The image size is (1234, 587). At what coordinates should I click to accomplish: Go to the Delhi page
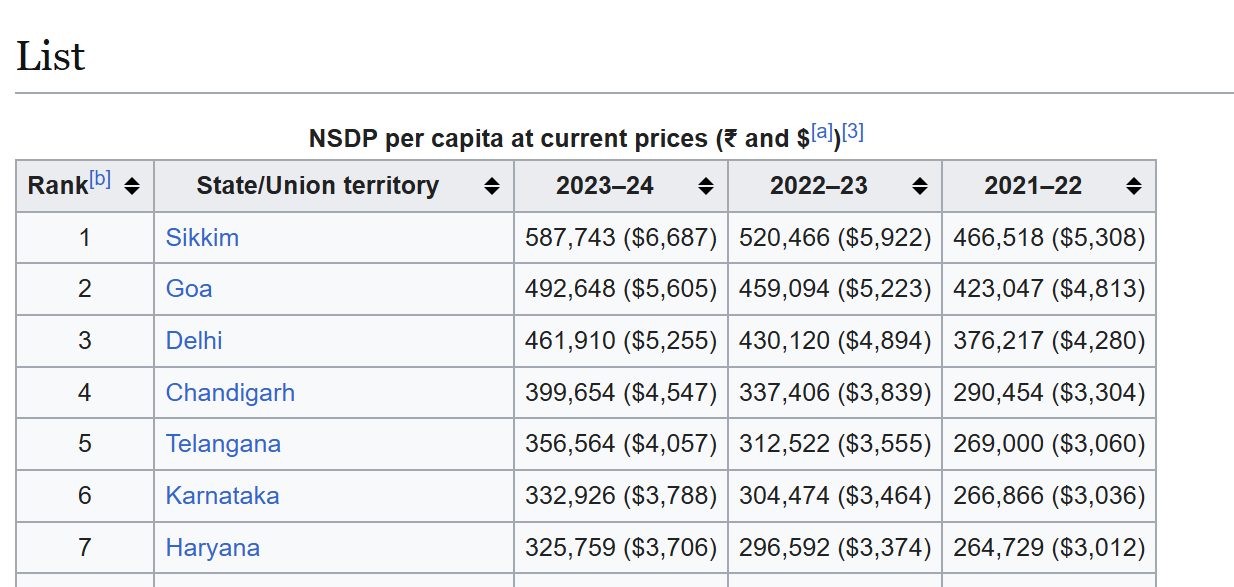194,341
